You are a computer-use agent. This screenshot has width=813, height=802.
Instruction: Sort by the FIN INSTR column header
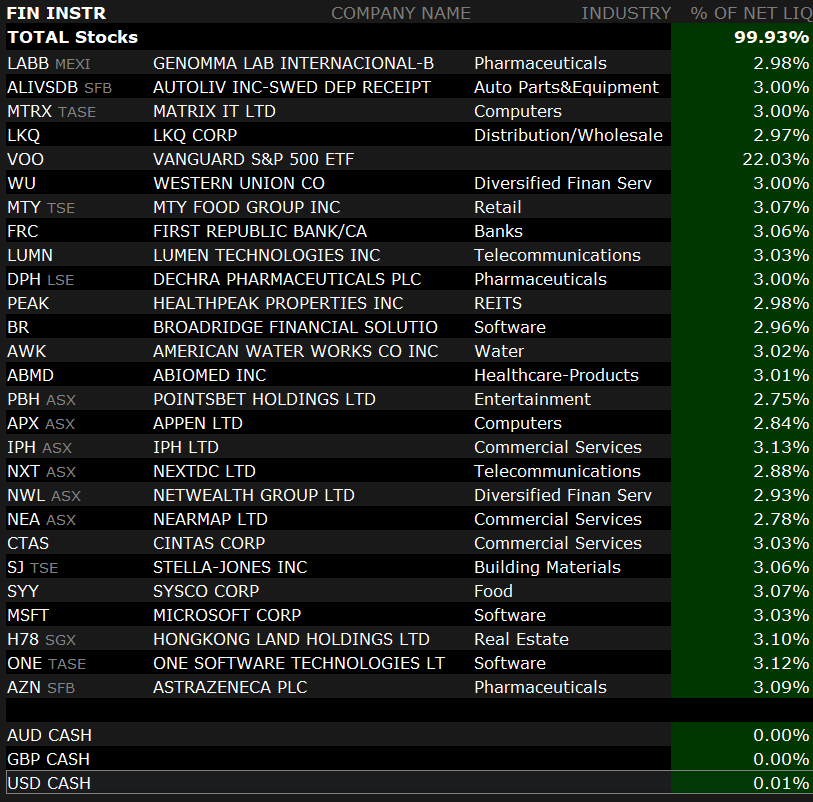tap(56, 13)
